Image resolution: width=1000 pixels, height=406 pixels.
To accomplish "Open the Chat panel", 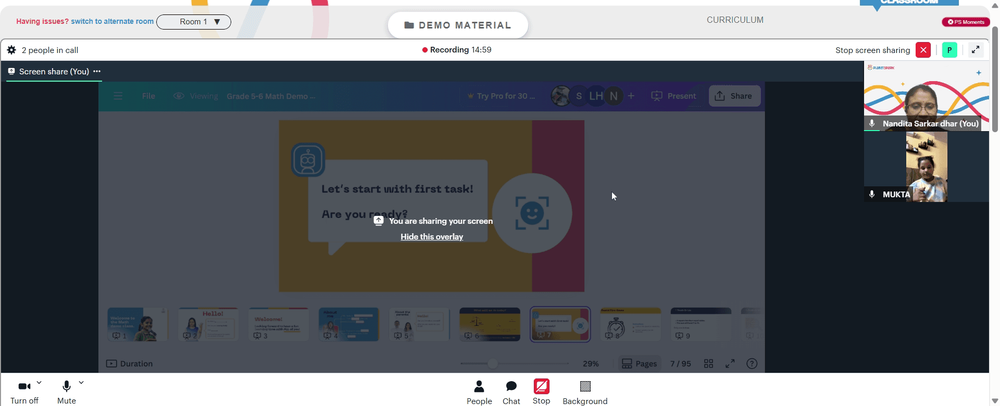I will click(x=511, y=393).
